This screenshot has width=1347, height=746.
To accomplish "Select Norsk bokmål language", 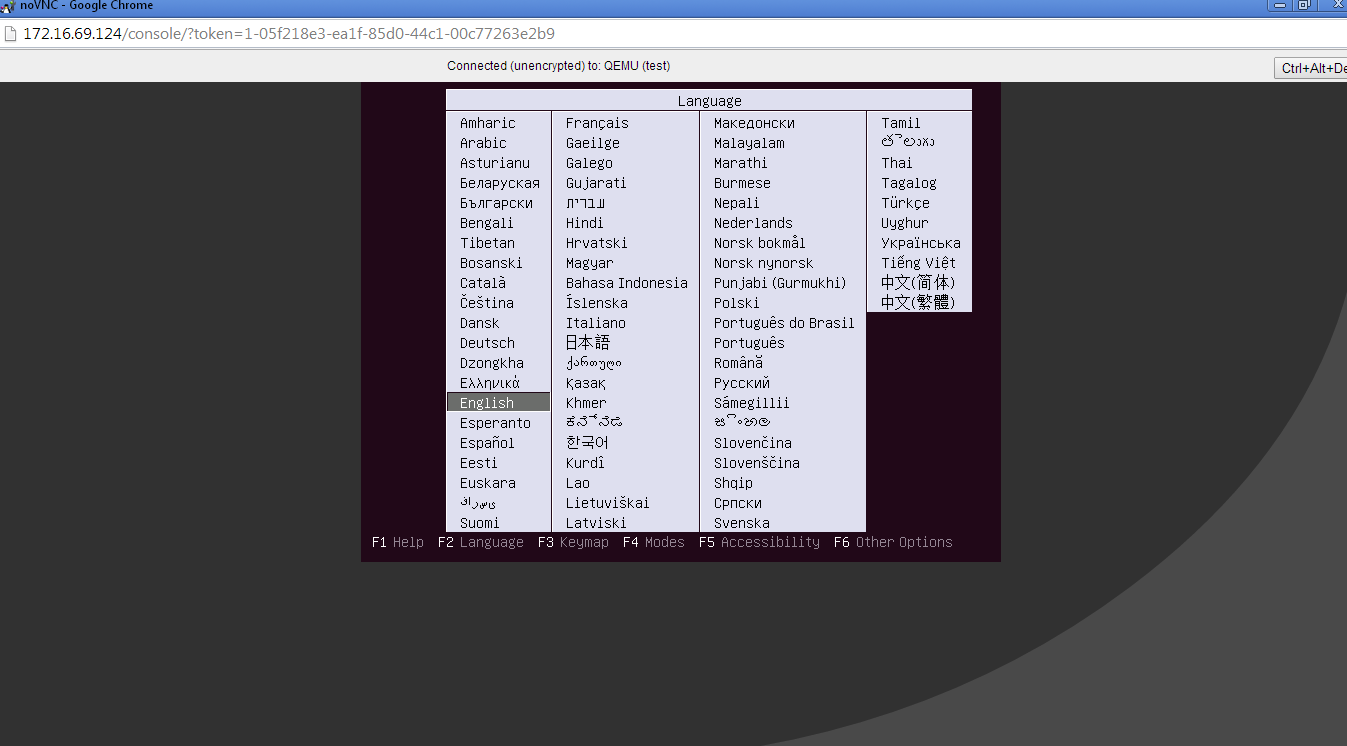I will (760, 243).
